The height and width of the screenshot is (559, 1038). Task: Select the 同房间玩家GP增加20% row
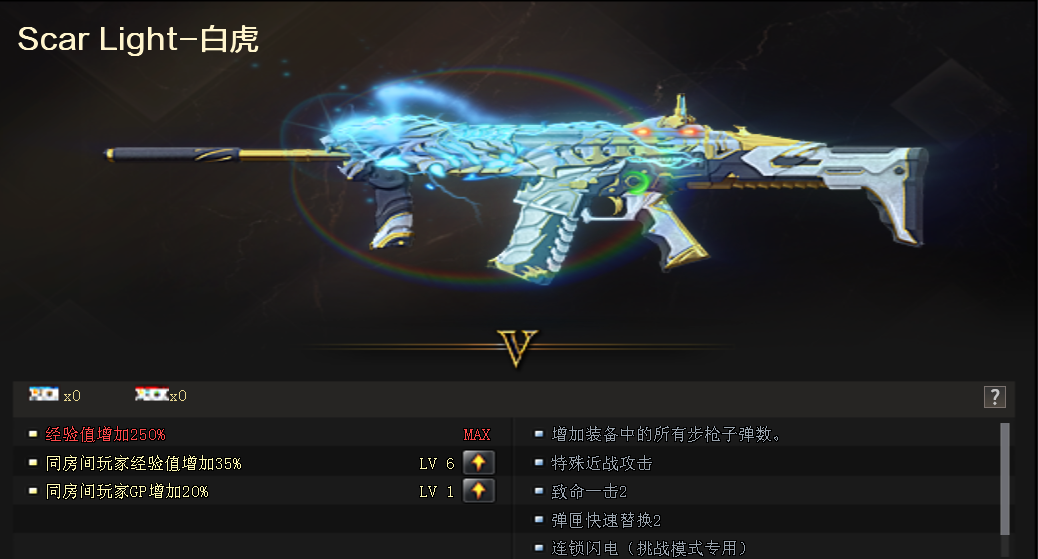(263, 491)
